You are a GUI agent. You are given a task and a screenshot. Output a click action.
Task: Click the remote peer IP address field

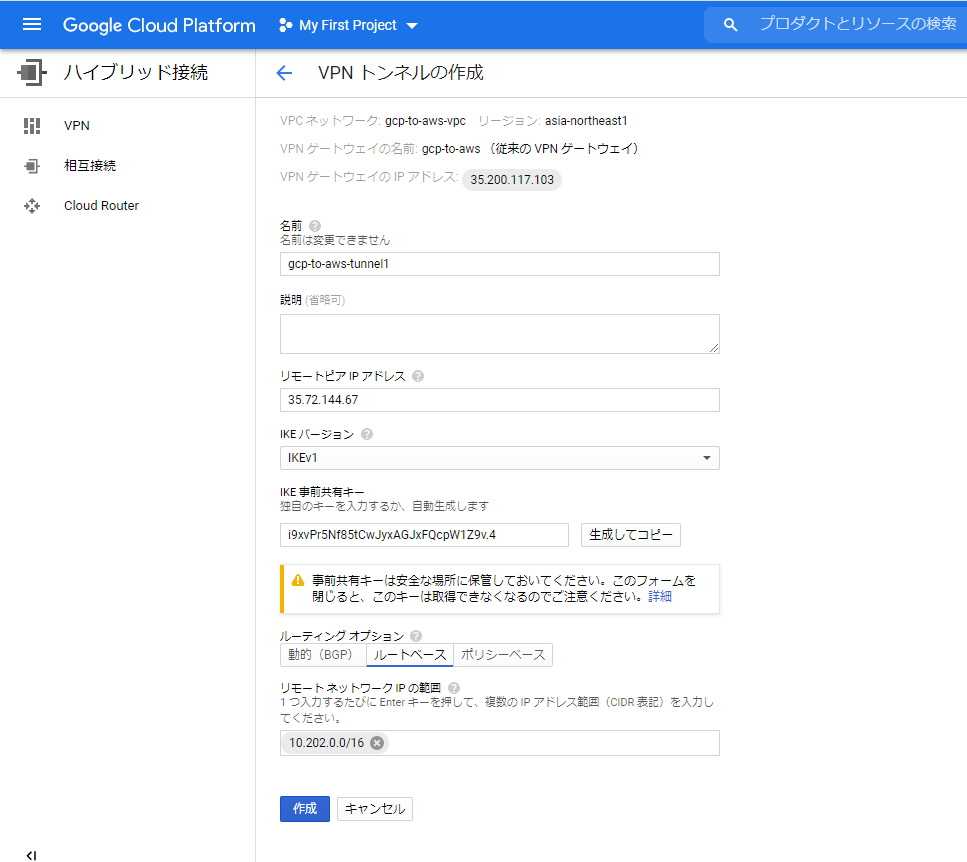click(500, 400)
